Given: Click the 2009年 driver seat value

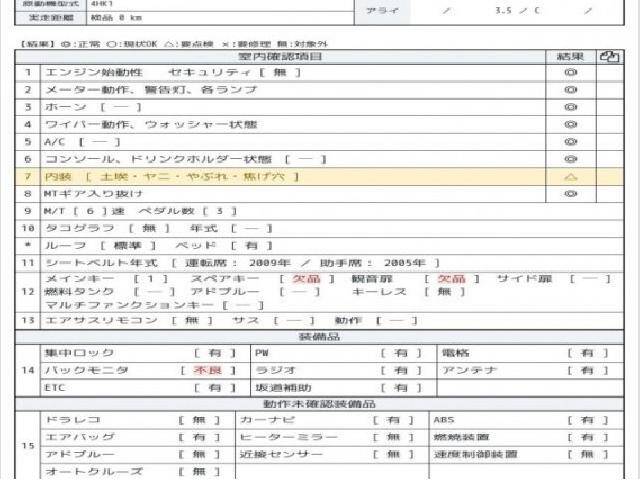Looking at the screenshot, I should coord(270,263).
